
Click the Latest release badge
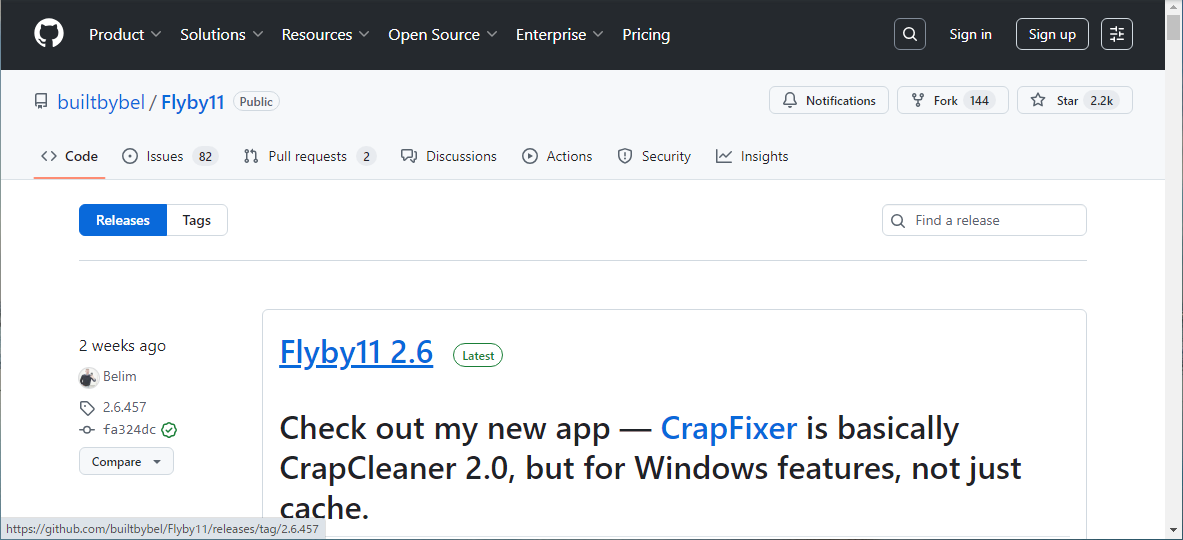pos(478,355)
